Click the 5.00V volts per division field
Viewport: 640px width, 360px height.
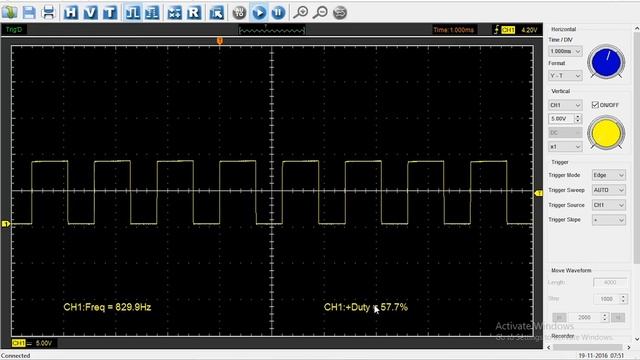pyautogui.click(x=561, y=119)
